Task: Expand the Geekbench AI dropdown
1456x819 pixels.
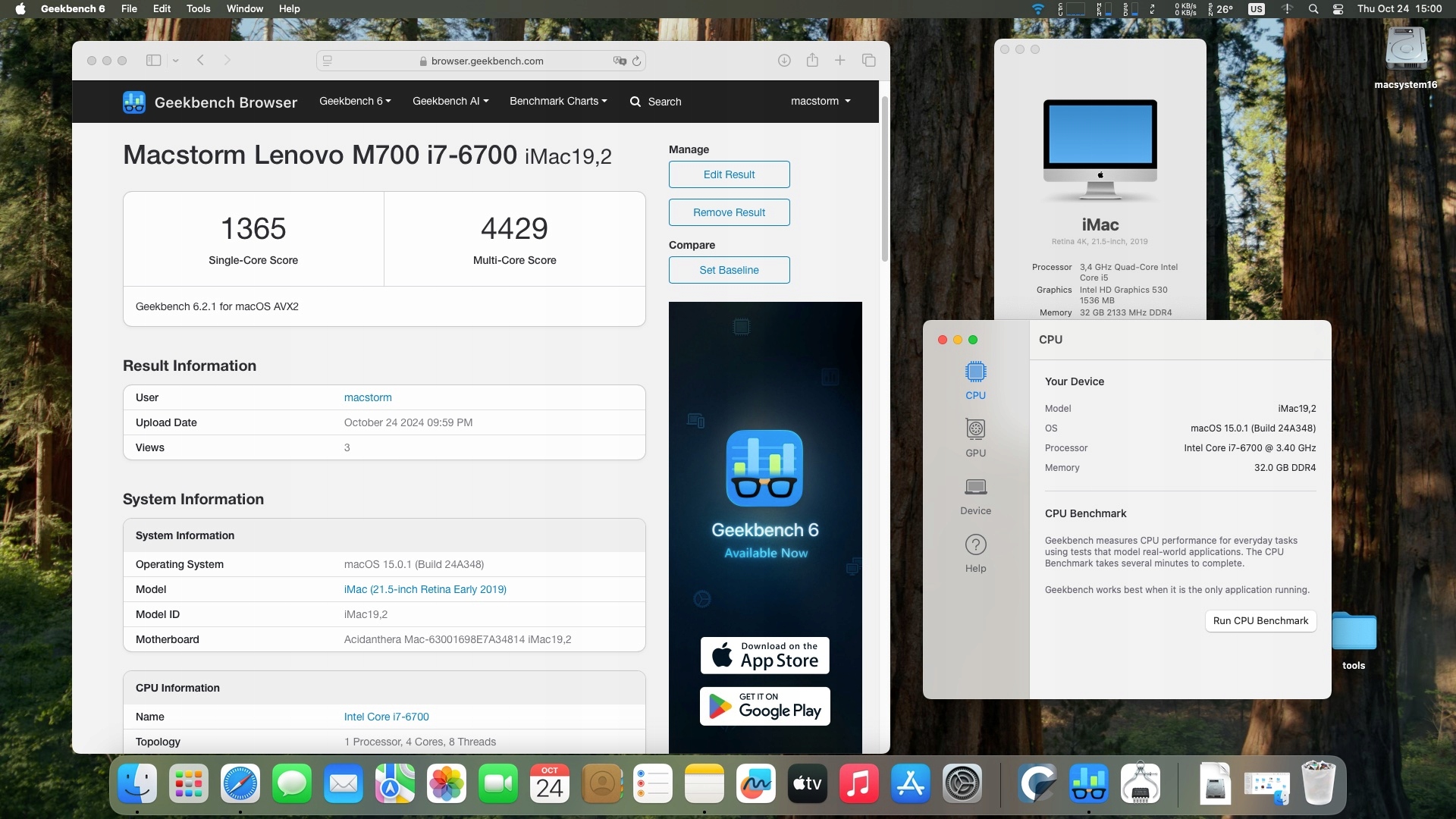Action: (450, 101)
